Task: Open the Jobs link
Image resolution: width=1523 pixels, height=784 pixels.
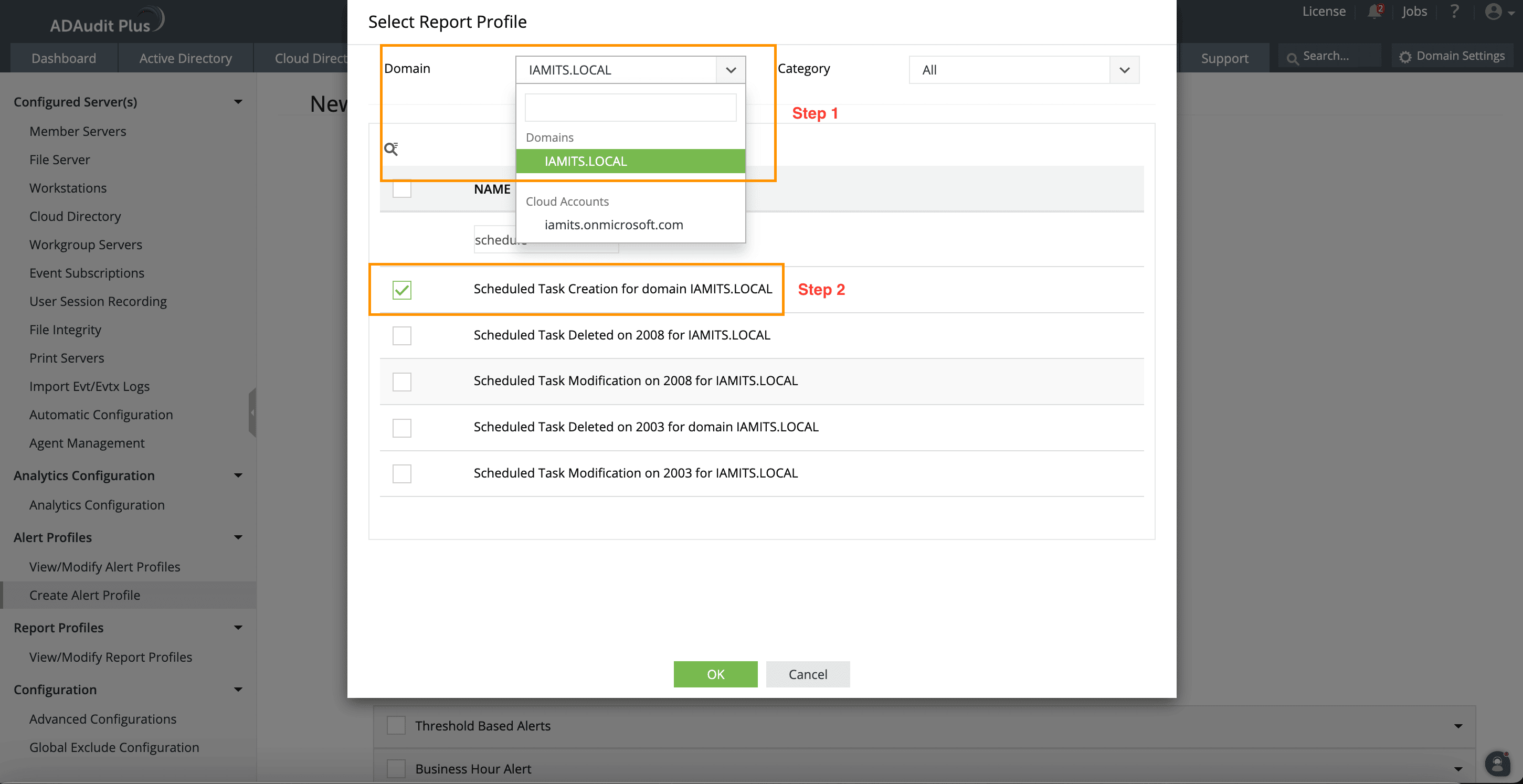Action: (x=1414, y=11)
